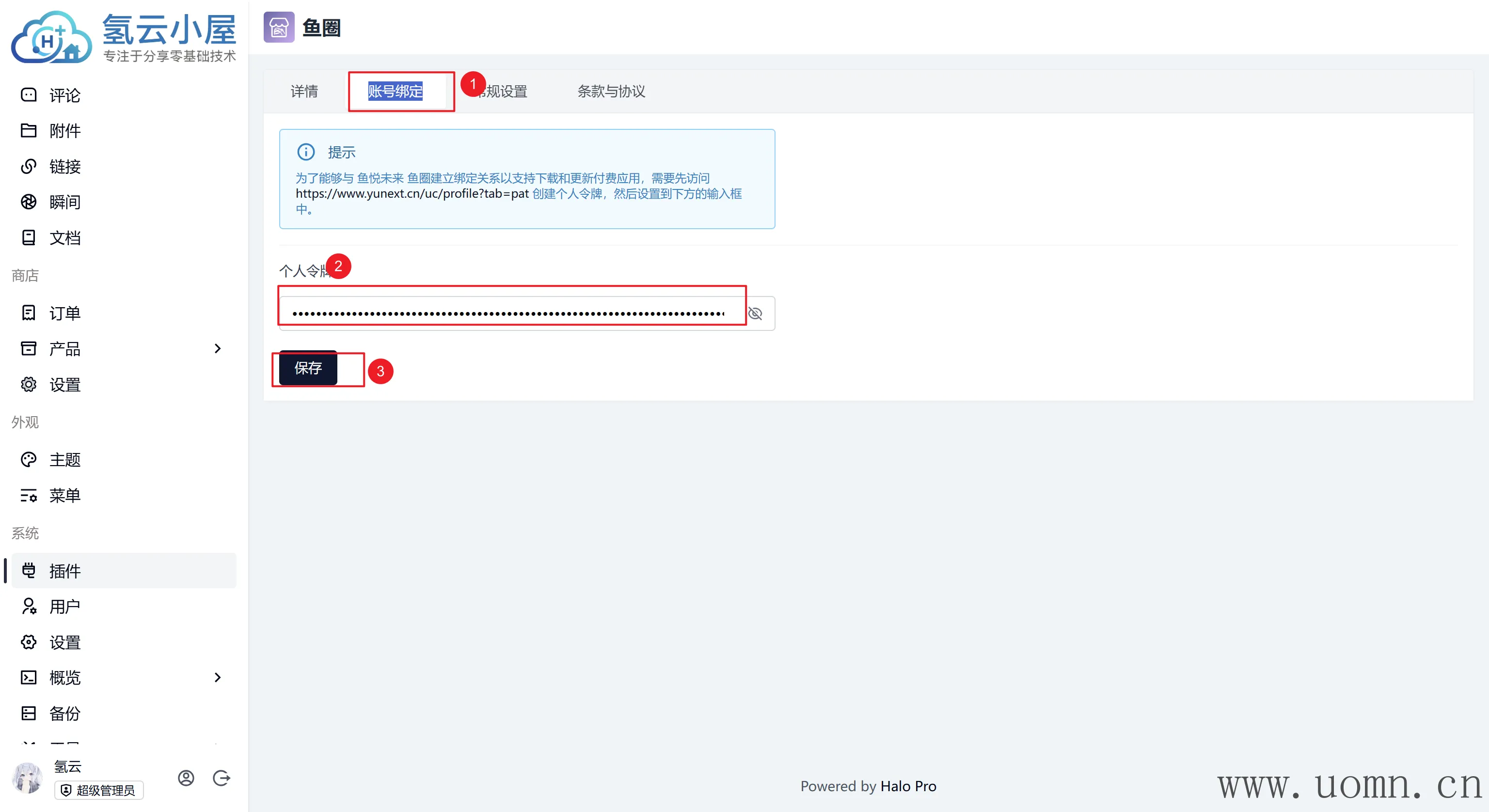Viewport: 1489px width, 812px height.
Task: Click the Links chain icon
Action: pos(28,167)
